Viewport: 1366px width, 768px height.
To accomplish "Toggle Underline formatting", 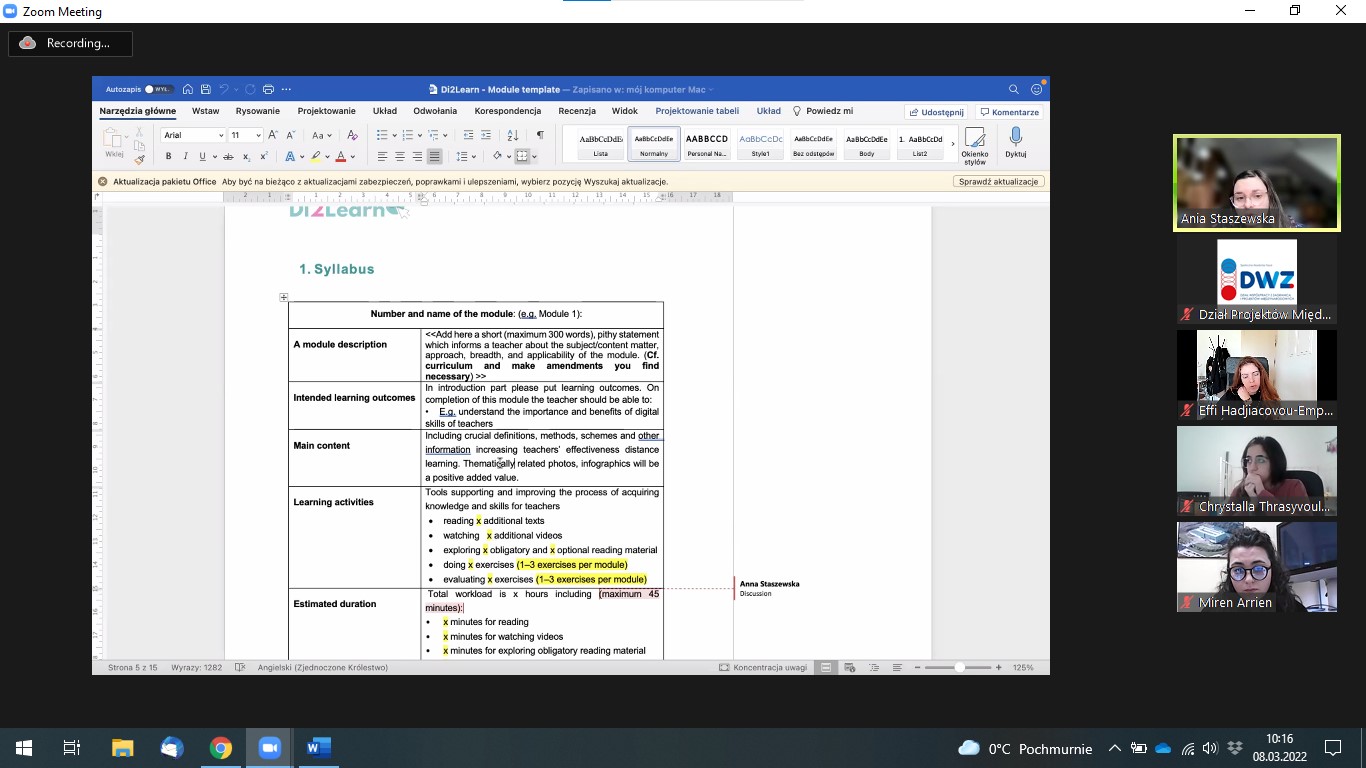I will pos(202,156).
